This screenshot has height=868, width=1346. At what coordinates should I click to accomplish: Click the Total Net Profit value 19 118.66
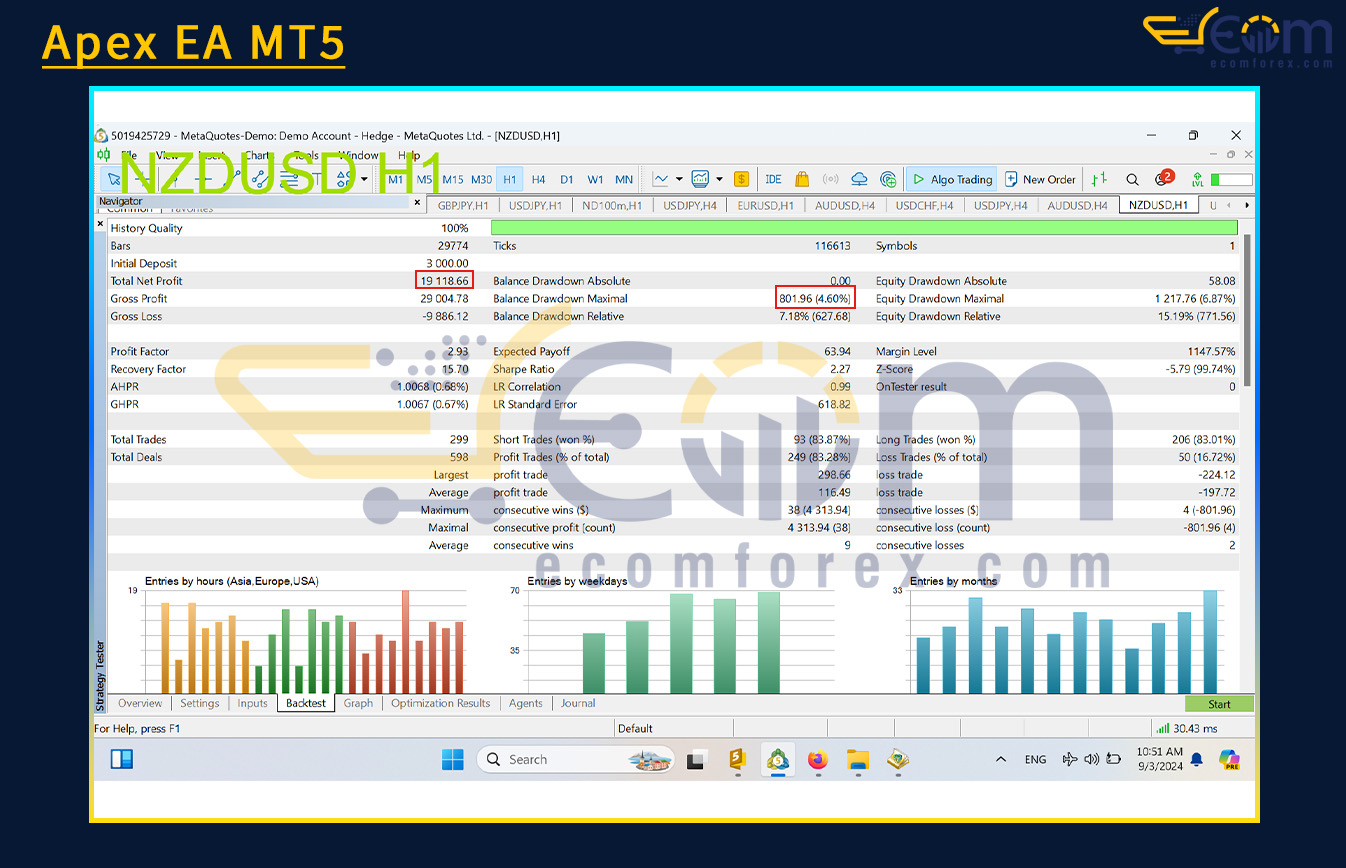(x=444, y=281)
